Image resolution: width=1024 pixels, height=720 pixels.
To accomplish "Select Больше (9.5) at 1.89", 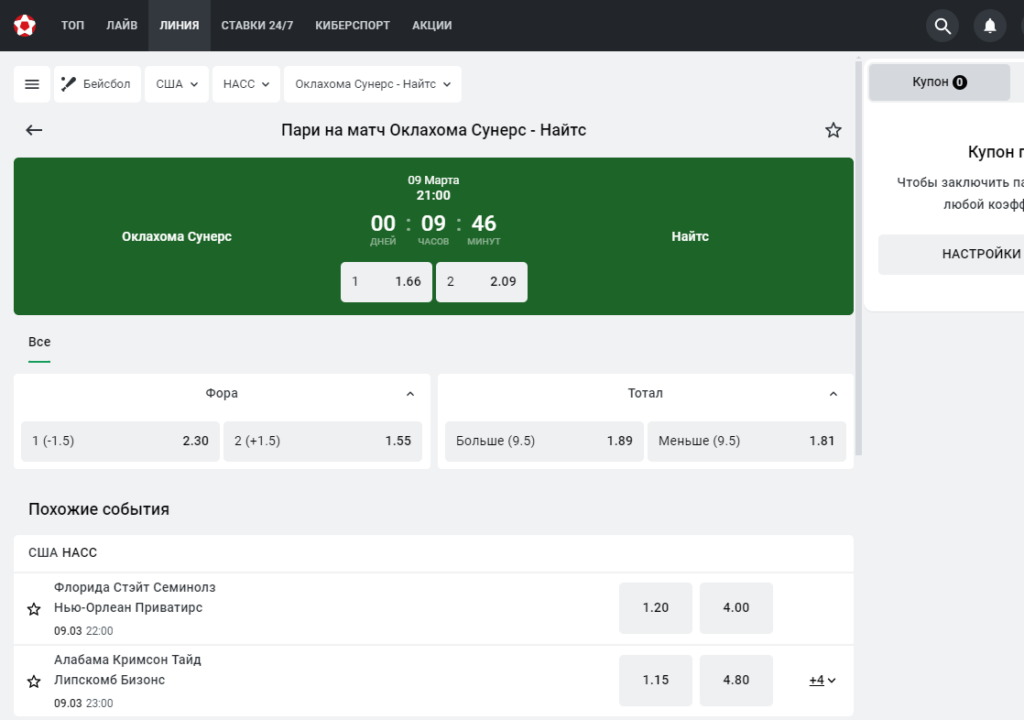I will pyautogui.click(x=544, y=441).
